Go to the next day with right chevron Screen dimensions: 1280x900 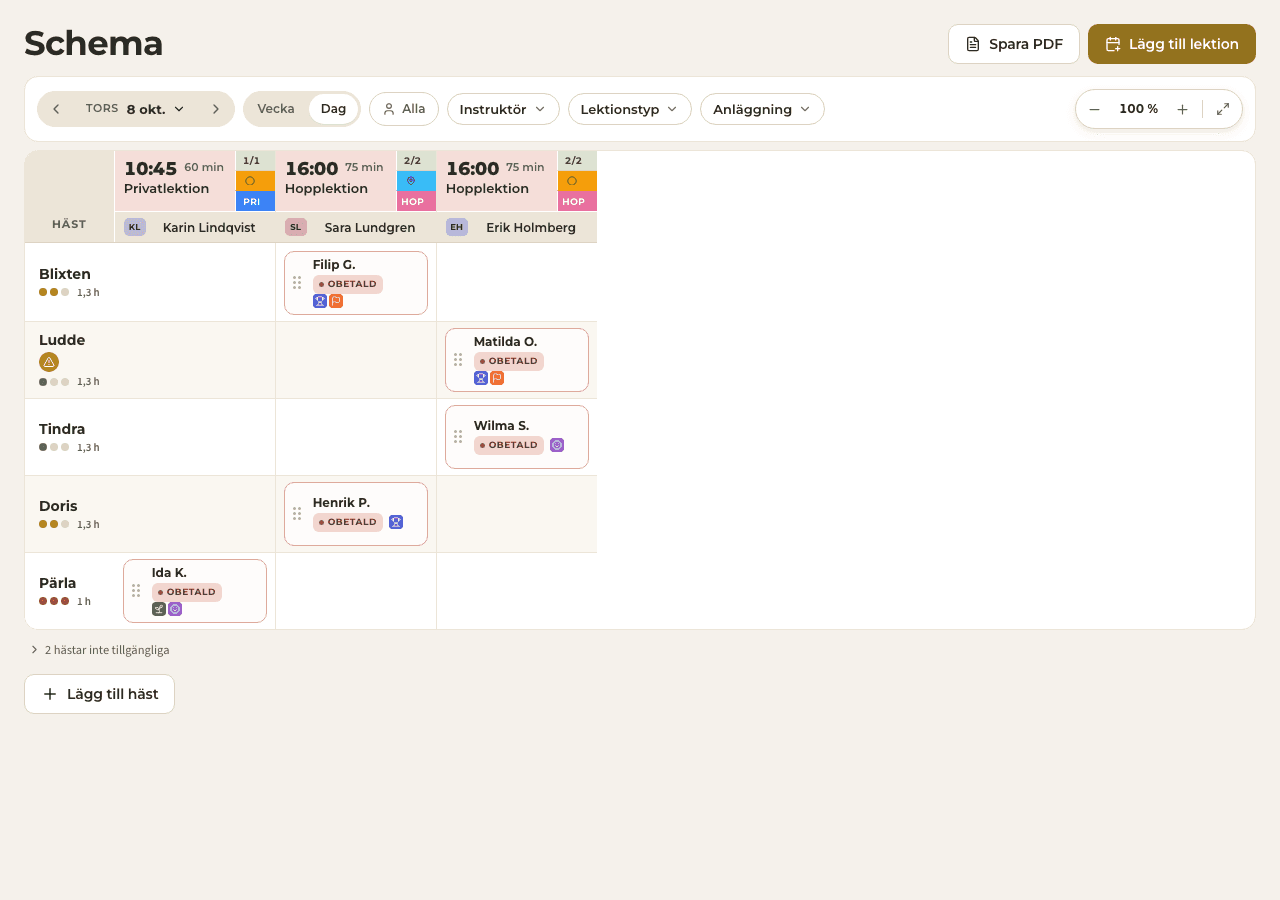click(x=215, y=109)
